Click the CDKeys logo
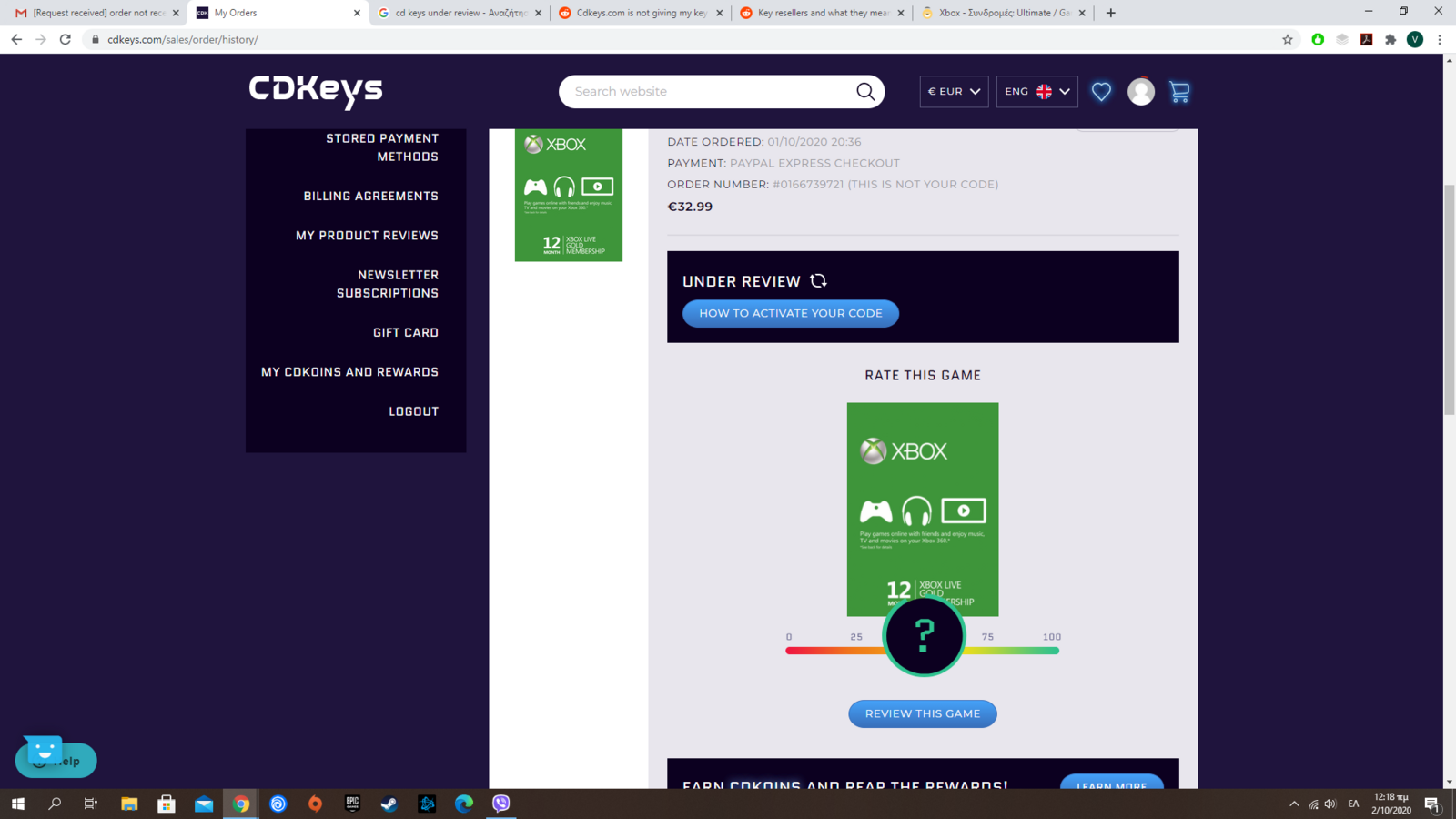1456x819 pixels. tap(316, 90)
